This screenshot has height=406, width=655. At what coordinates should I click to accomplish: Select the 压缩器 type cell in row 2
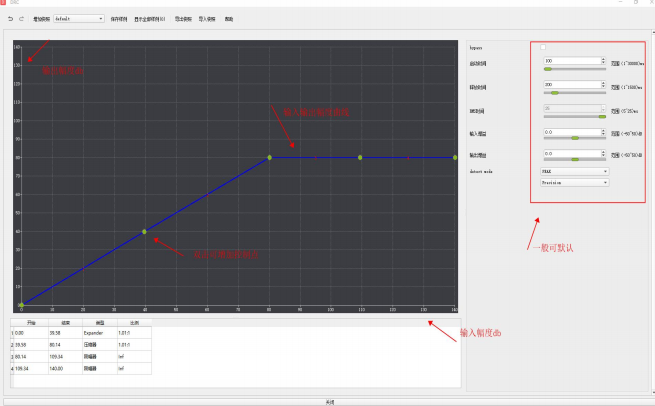tap(100, 345)
